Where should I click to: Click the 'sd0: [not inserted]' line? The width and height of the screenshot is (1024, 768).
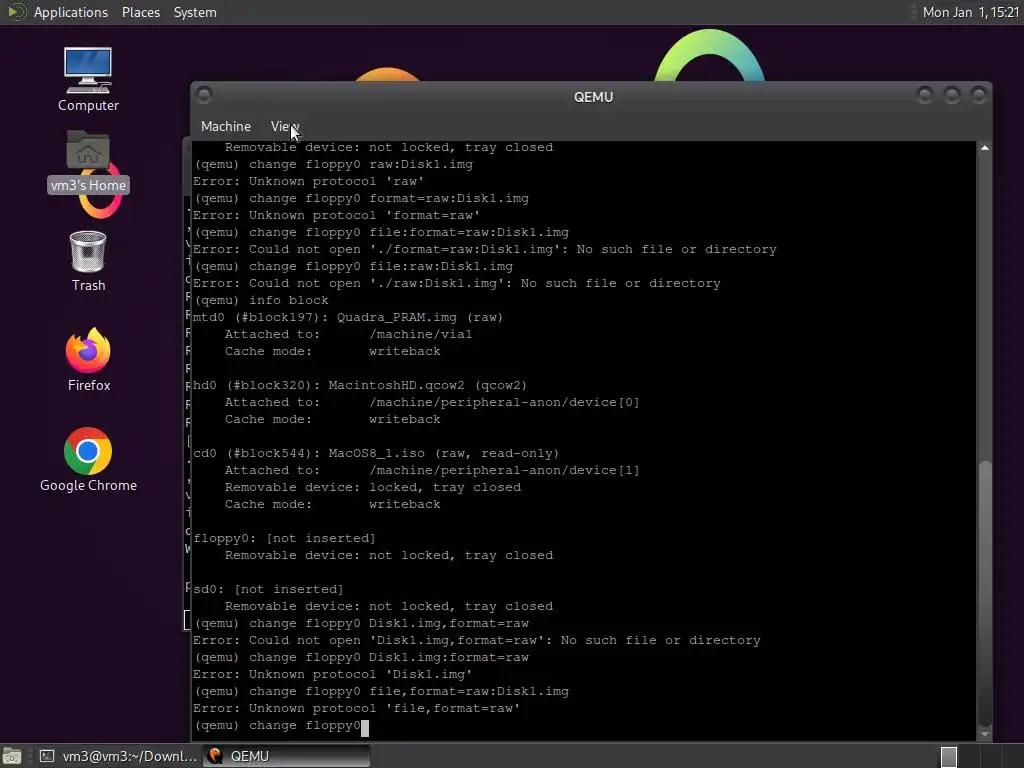pyautogui.click(x=268, y=589)
